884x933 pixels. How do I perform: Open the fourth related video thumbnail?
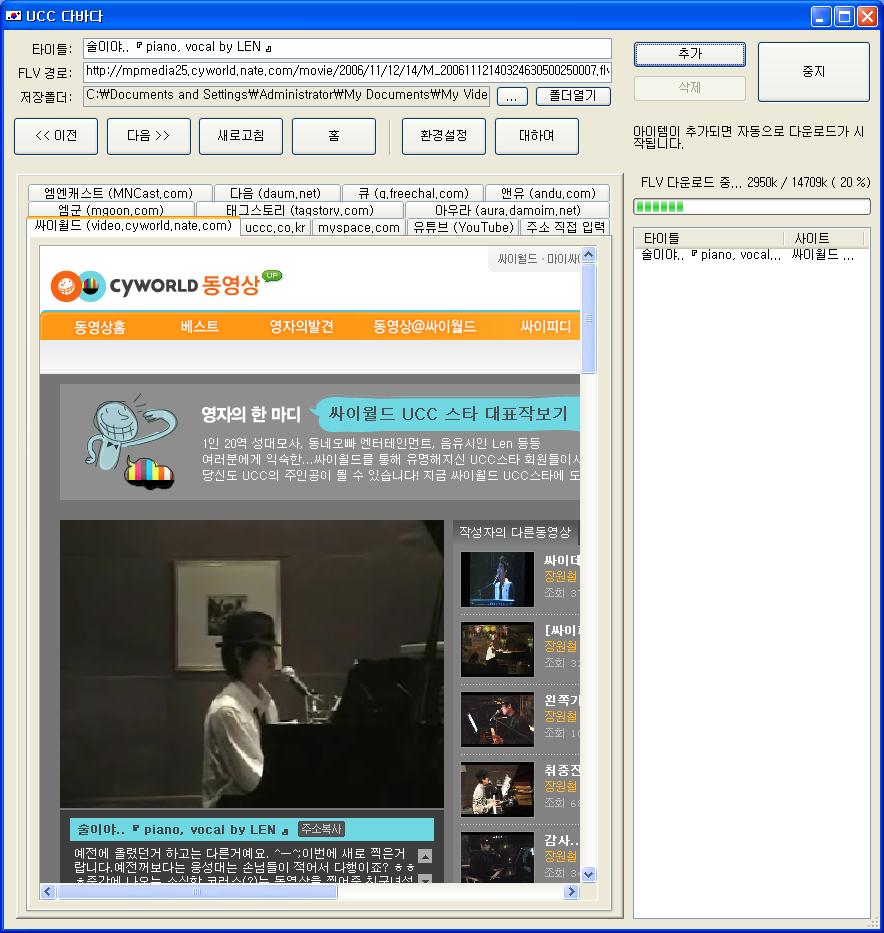point(497,789)
